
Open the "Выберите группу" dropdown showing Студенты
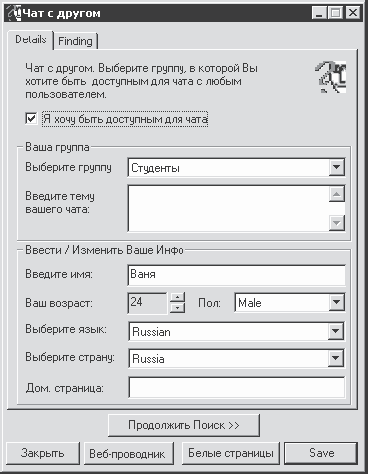pyautogui.click(x=236, y=167)
